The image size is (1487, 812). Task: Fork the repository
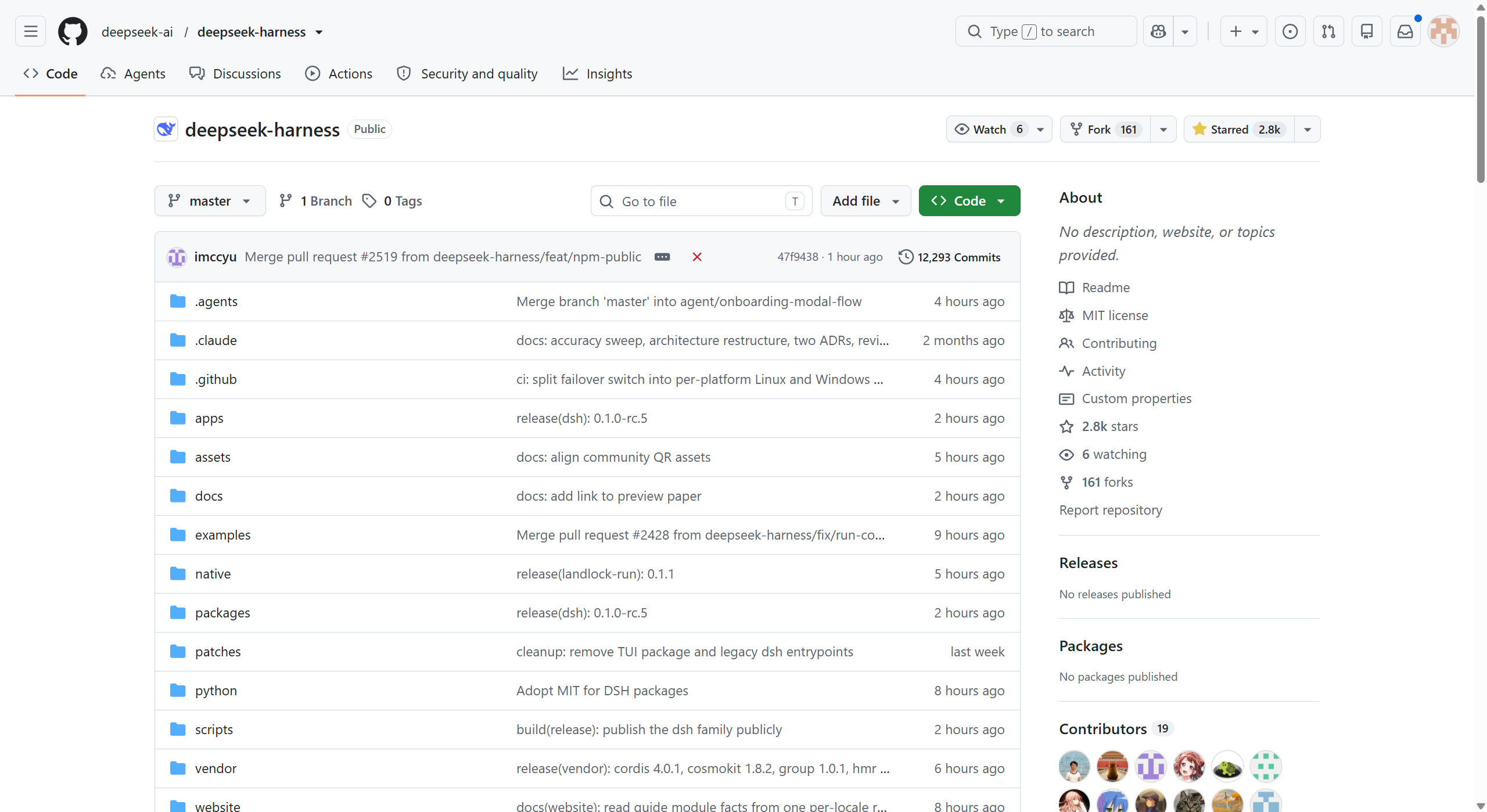click(1105, 129)
